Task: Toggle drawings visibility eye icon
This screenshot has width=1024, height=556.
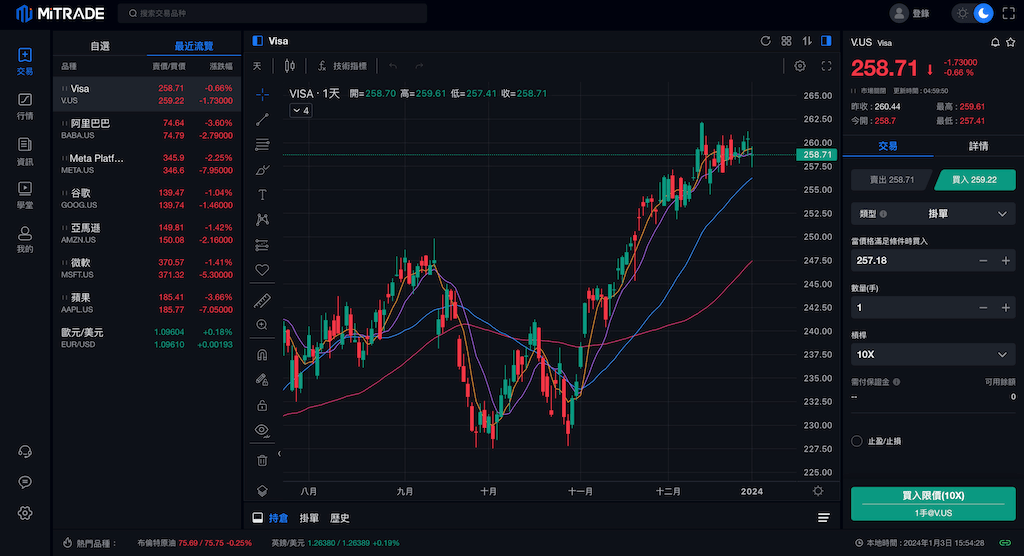Action: pyautogui.click(x=262, y=430)
